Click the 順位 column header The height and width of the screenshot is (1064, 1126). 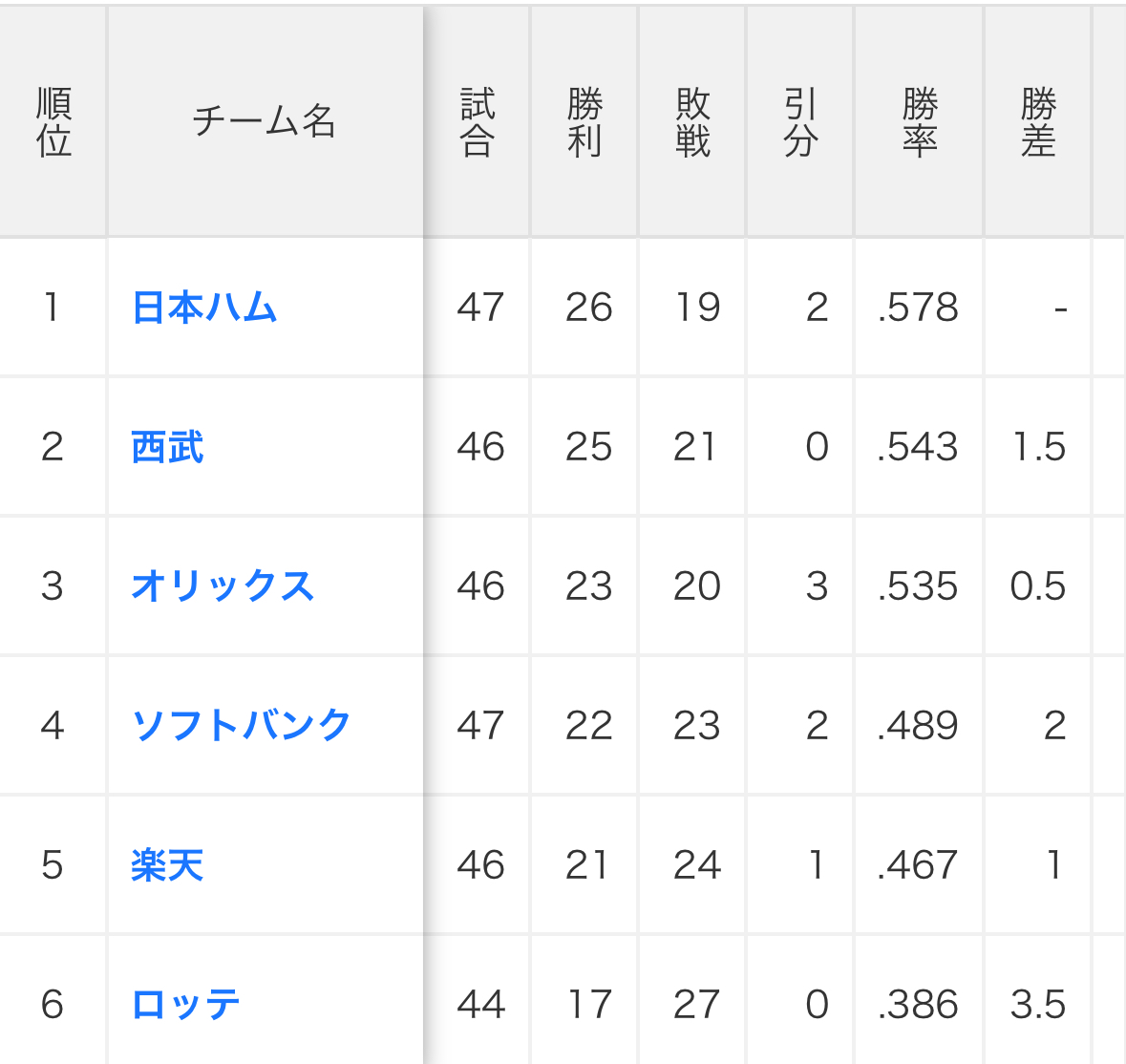pos(53,122)
